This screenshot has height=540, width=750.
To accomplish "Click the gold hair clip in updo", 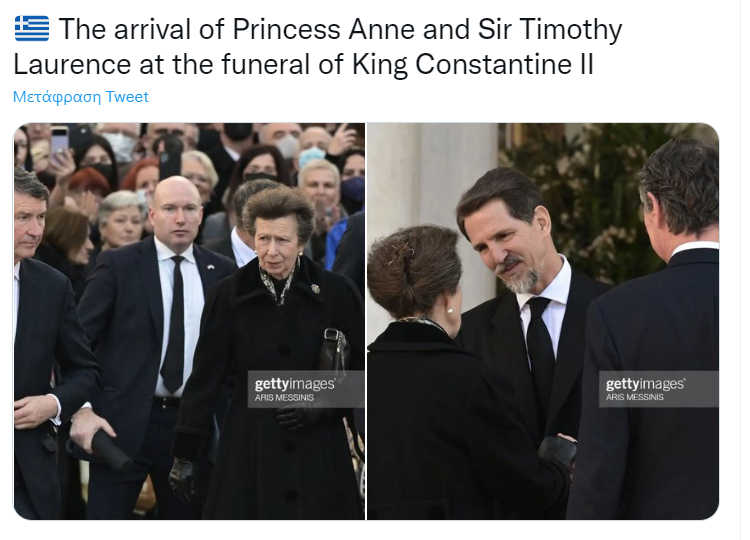I will (400, 253).
